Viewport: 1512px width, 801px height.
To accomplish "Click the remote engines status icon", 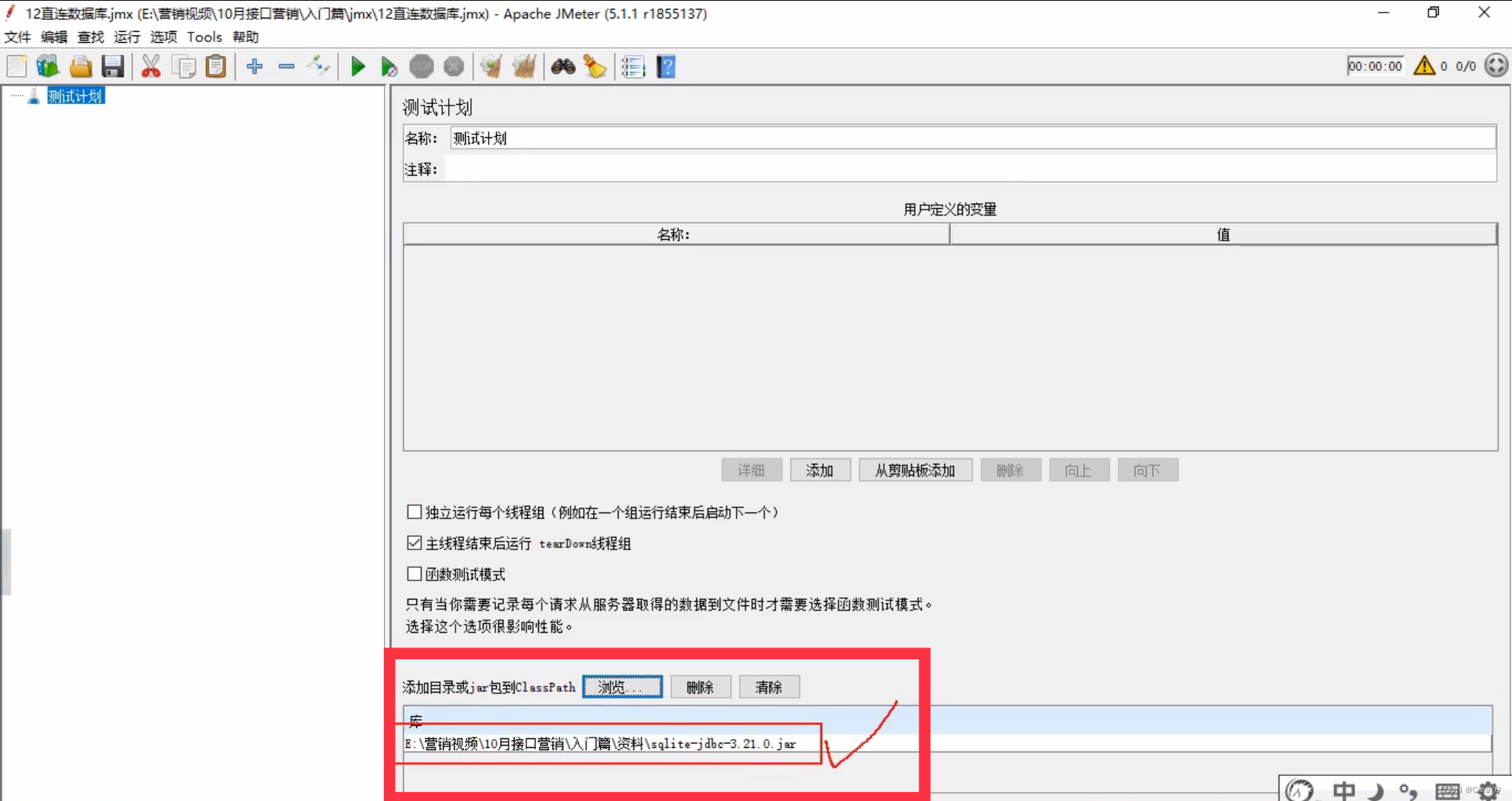I will click(1496, 66).
